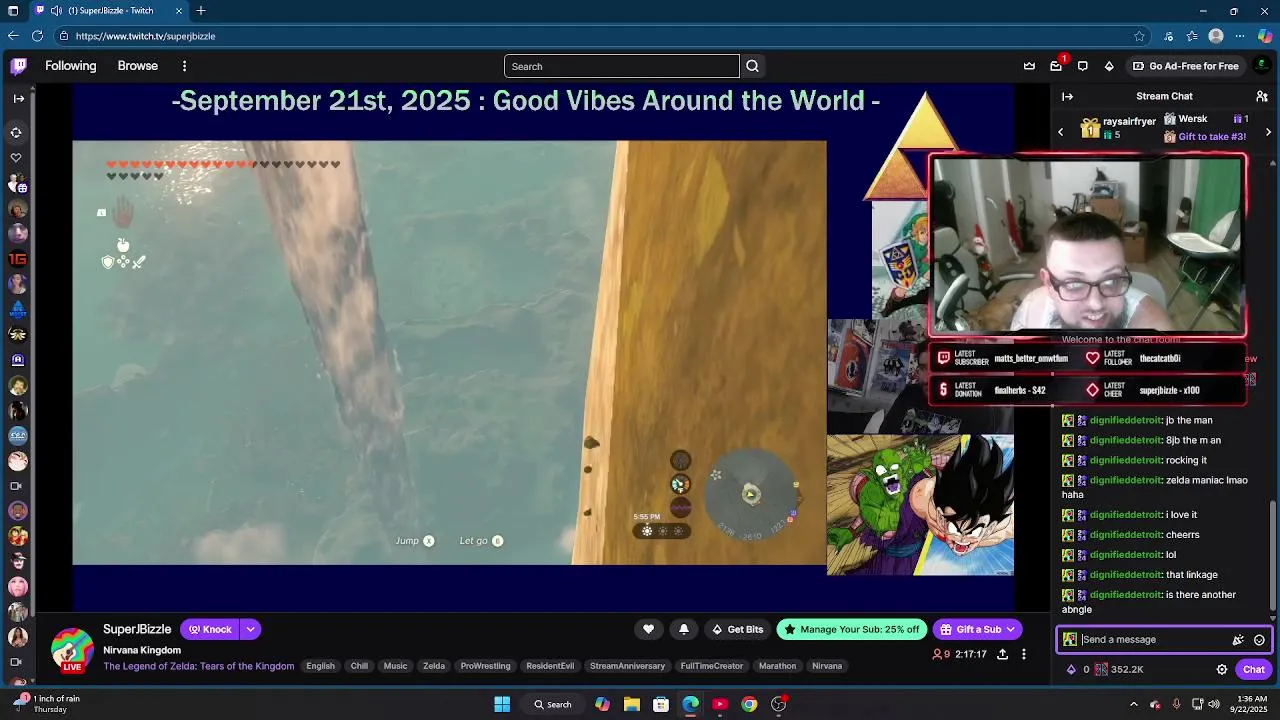Click the Twitch search field
Image resolution: width=1280 pixels, height=720 pixels.
coord(621,66)
